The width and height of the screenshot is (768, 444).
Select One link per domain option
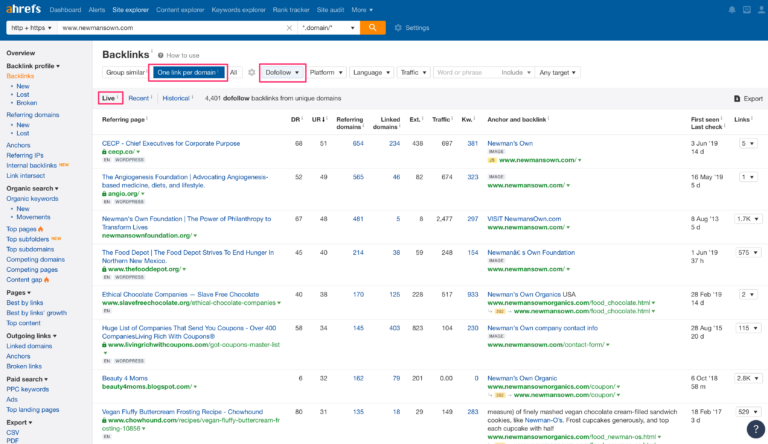pos(188,73)
